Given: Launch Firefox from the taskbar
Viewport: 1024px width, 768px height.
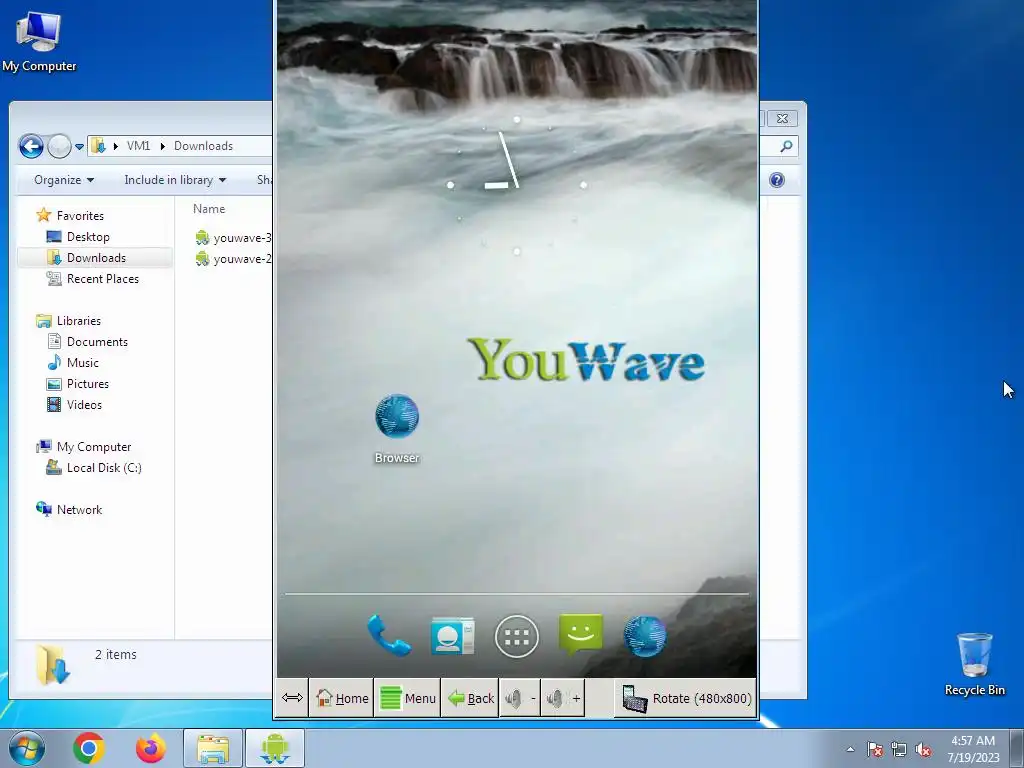Looking at the screenshot, I should pos(150,748).
